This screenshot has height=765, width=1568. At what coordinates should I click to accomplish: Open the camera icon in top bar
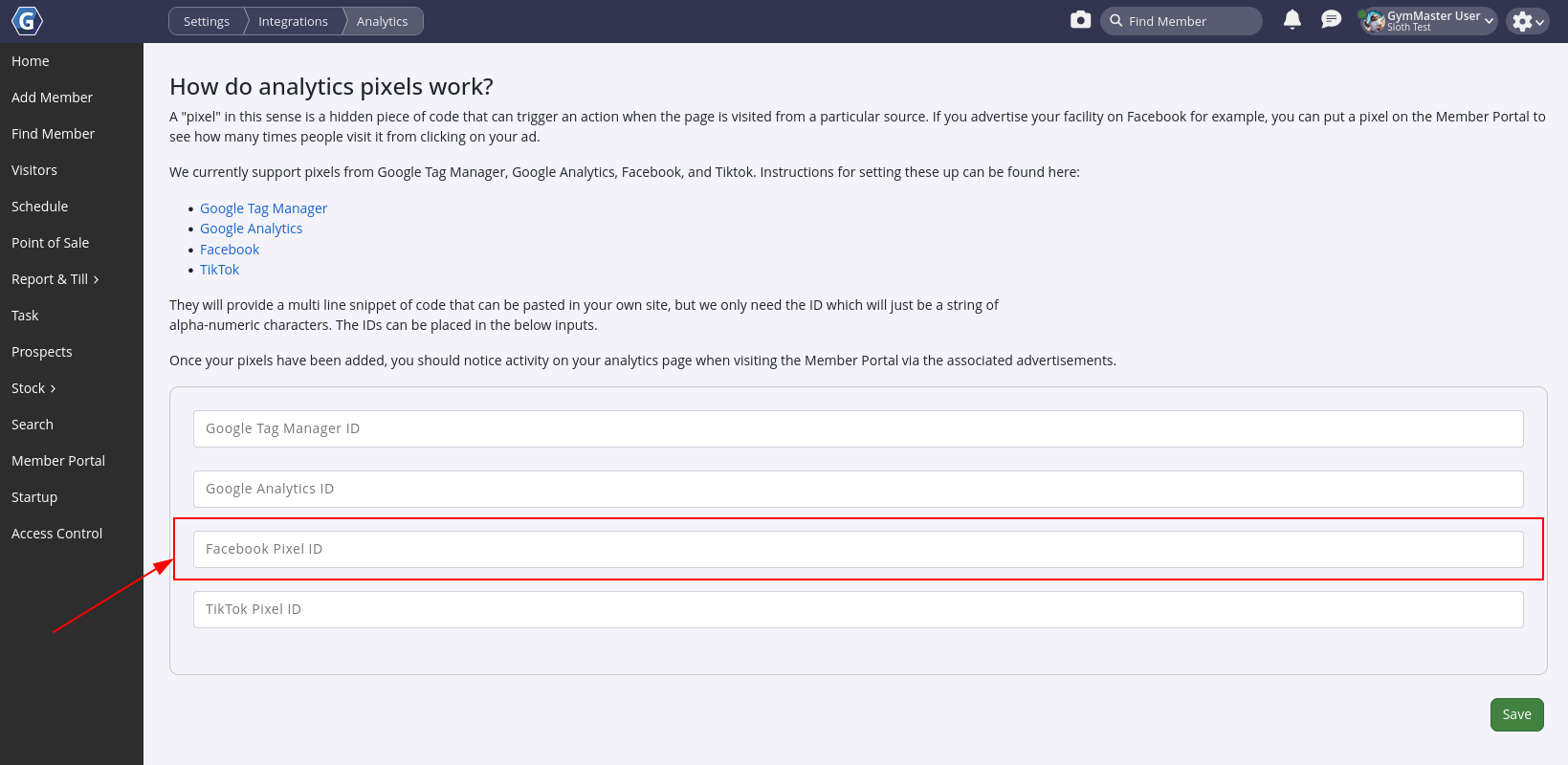[x=1080, y=20]
